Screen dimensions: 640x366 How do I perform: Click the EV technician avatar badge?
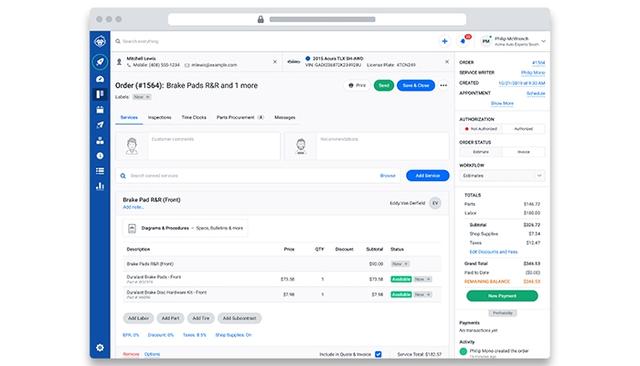click(x=435, y=203)
